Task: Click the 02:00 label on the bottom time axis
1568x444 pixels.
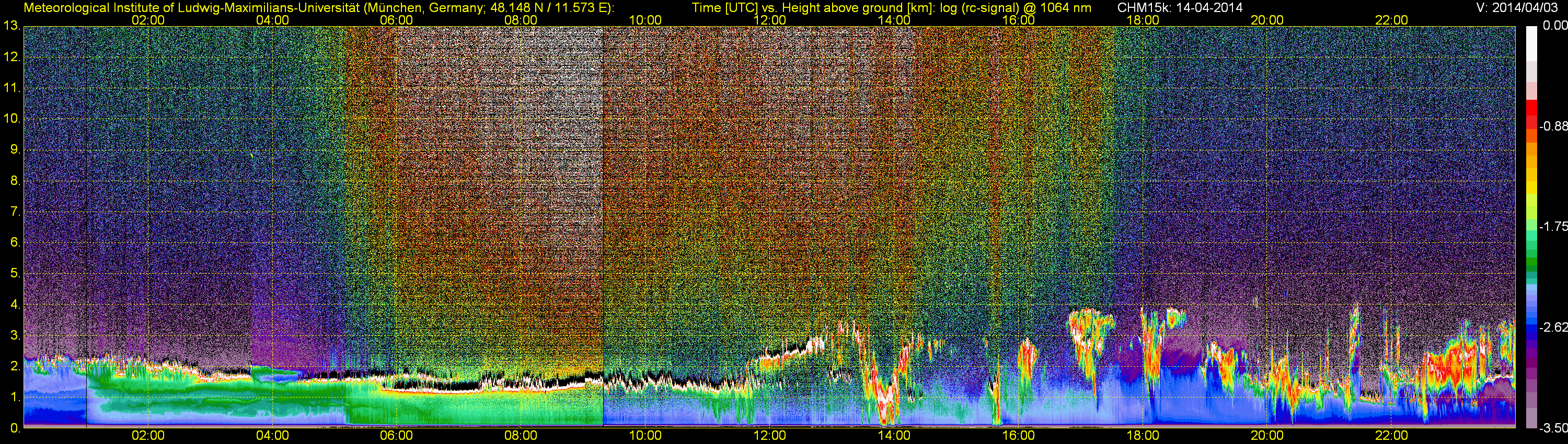Action: tap(148, 436)
